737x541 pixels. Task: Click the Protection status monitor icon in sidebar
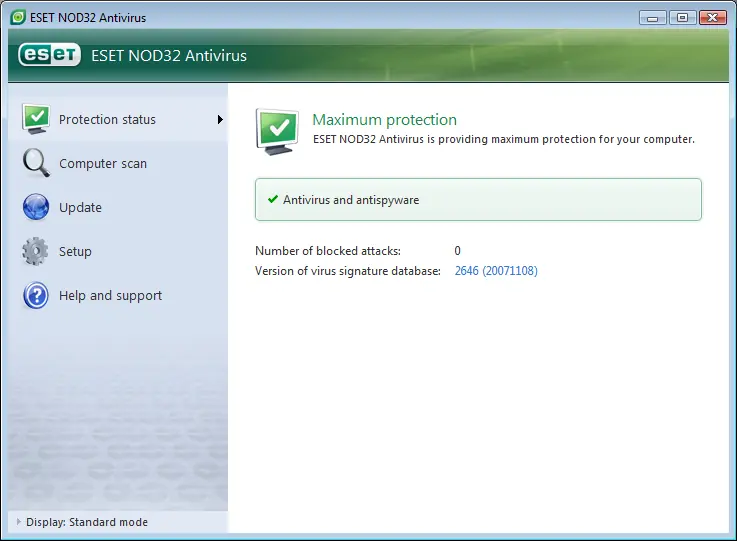click(36, 119)
